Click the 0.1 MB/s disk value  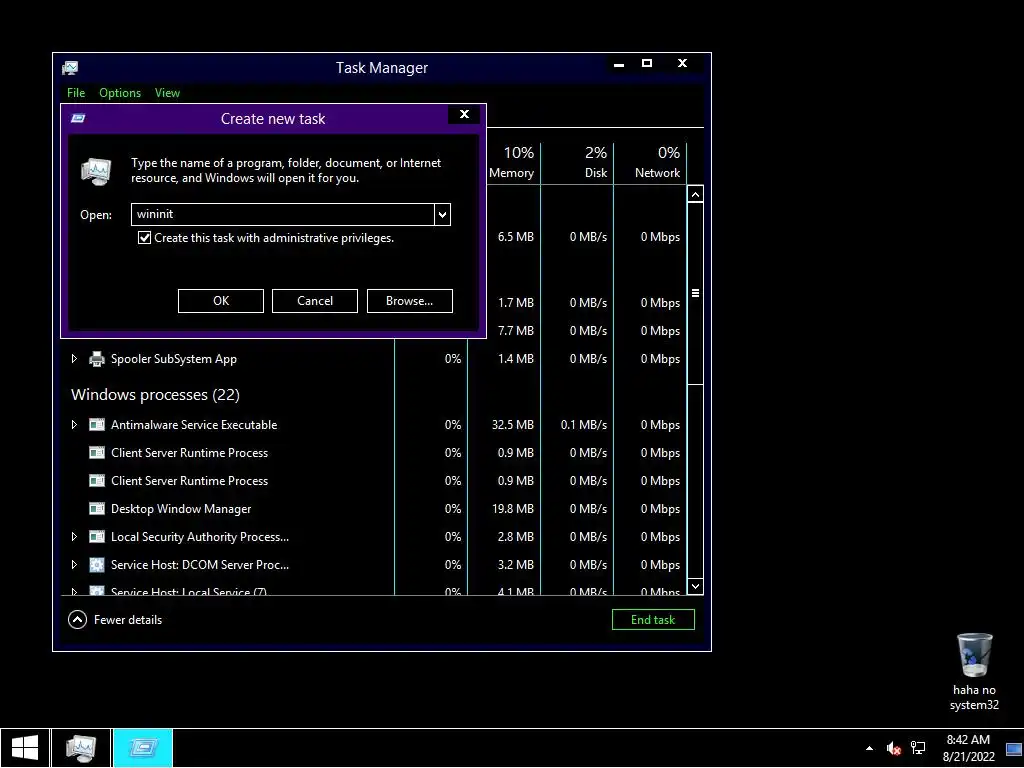coord(584,425)
